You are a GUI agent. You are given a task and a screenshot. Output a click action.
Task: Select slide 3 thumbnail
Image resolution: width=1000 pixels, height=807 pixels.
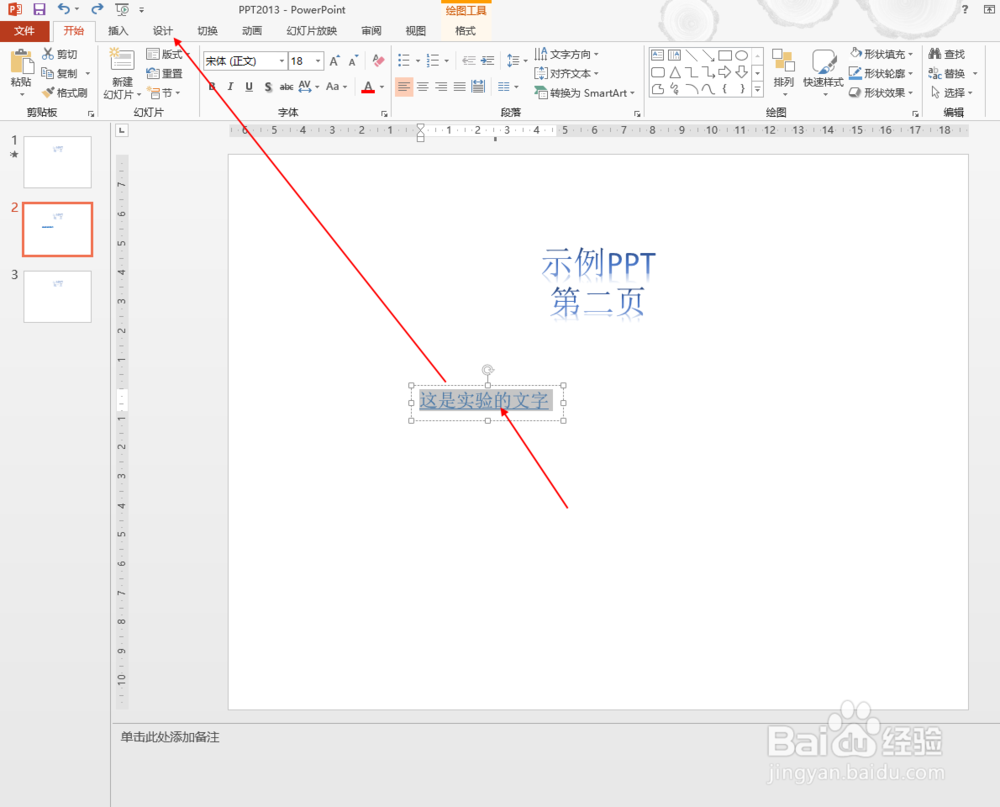(57, 297)
